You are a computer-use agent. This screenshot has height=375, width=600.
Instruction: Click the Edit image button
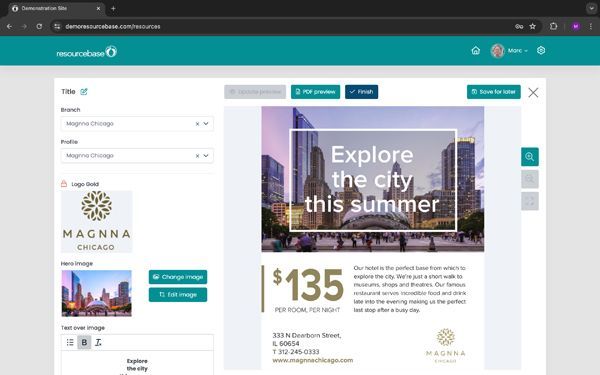[178, 295]
